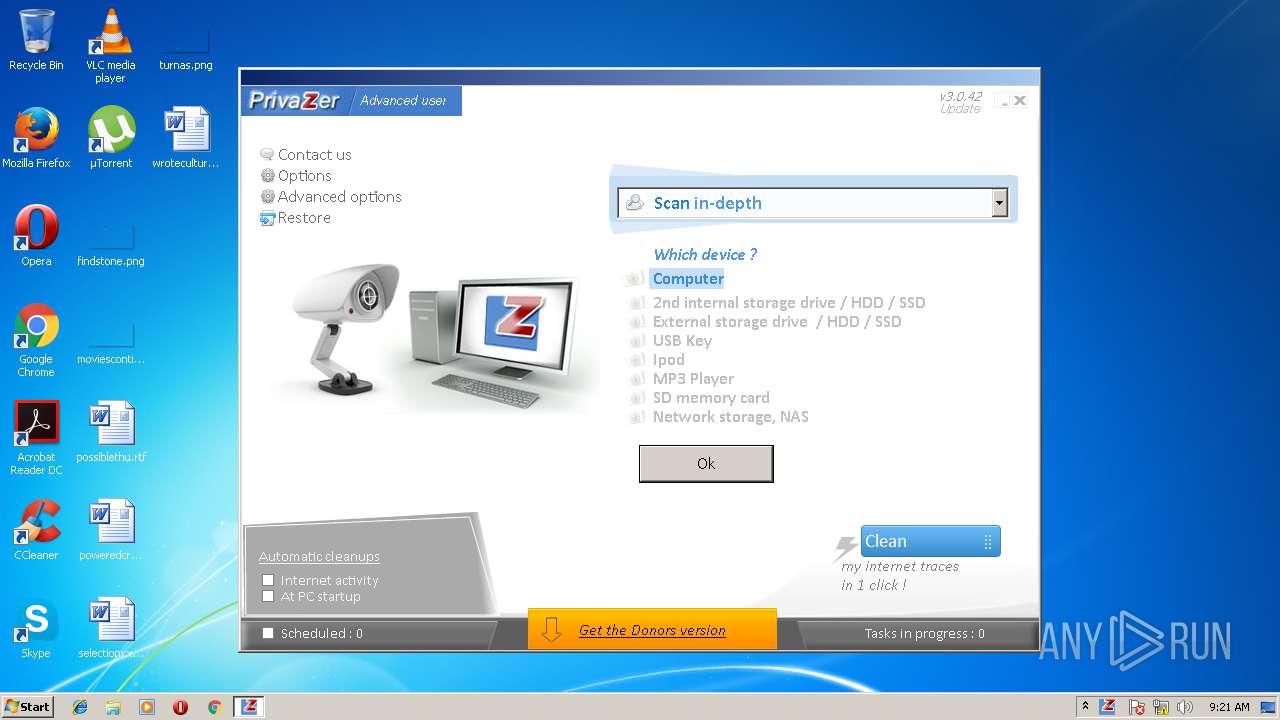Open Windows Explorer from taskbar

(x=113, y=707)
